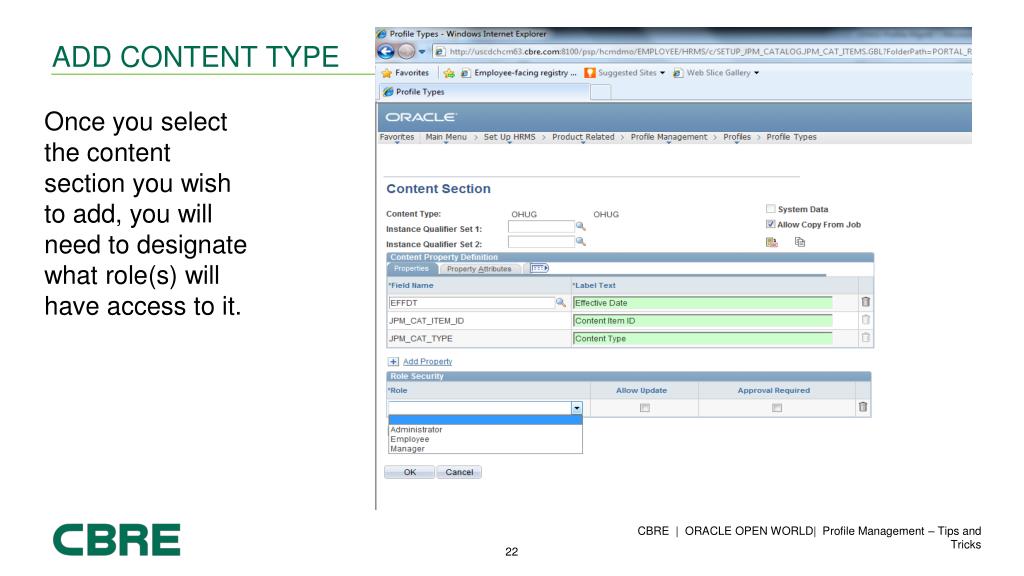Click the JPM_CAT_ITEM_ID row trash icon

865,319
